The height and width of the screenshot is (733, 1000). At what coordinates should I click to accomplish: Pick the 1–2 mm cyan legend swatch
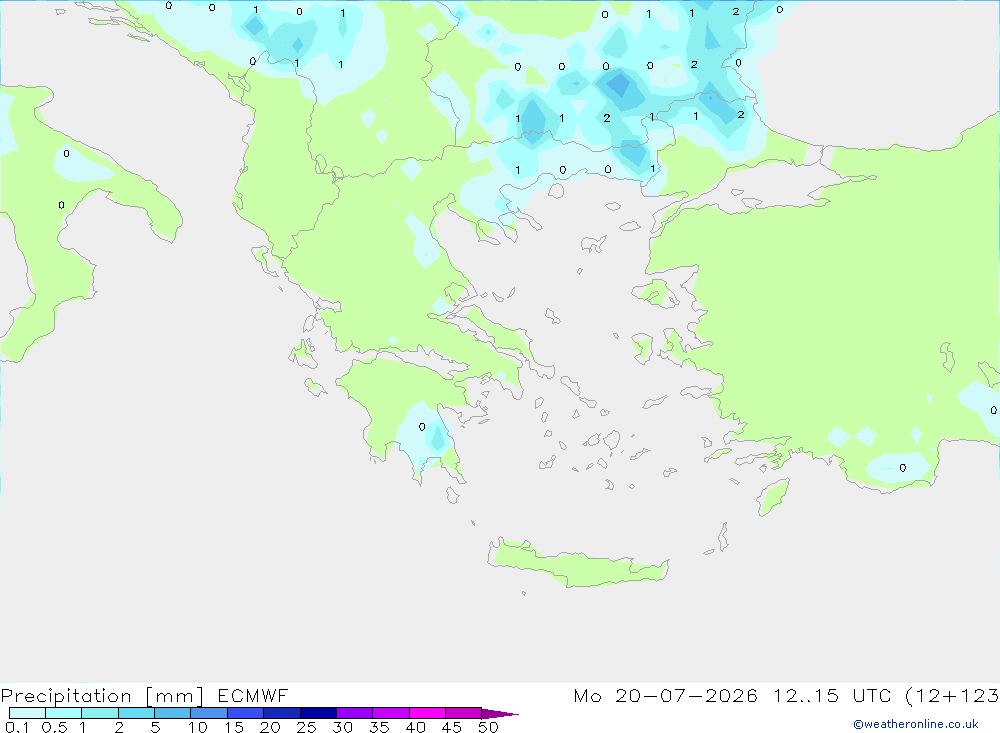tap(100, 713)
